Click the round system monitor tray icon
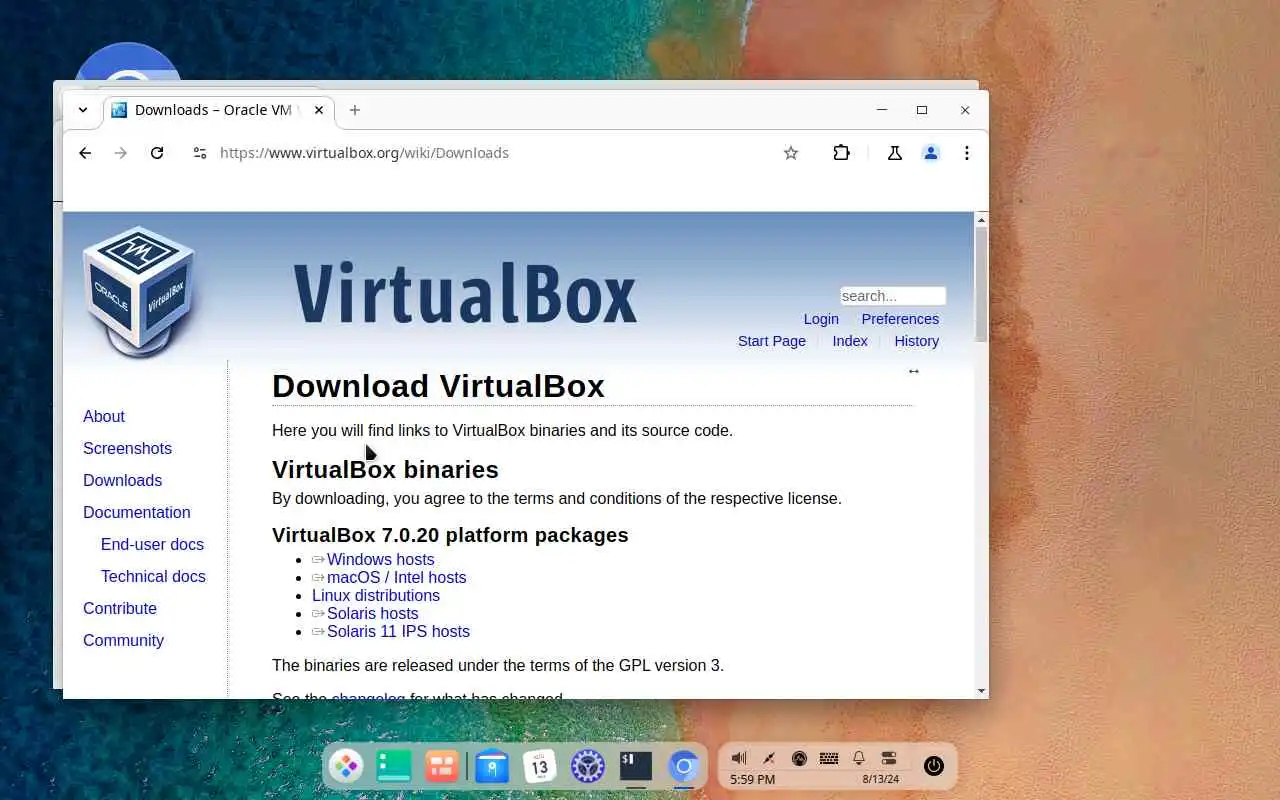The width and height of the screenshot is (1280, 800). (799, 758)
